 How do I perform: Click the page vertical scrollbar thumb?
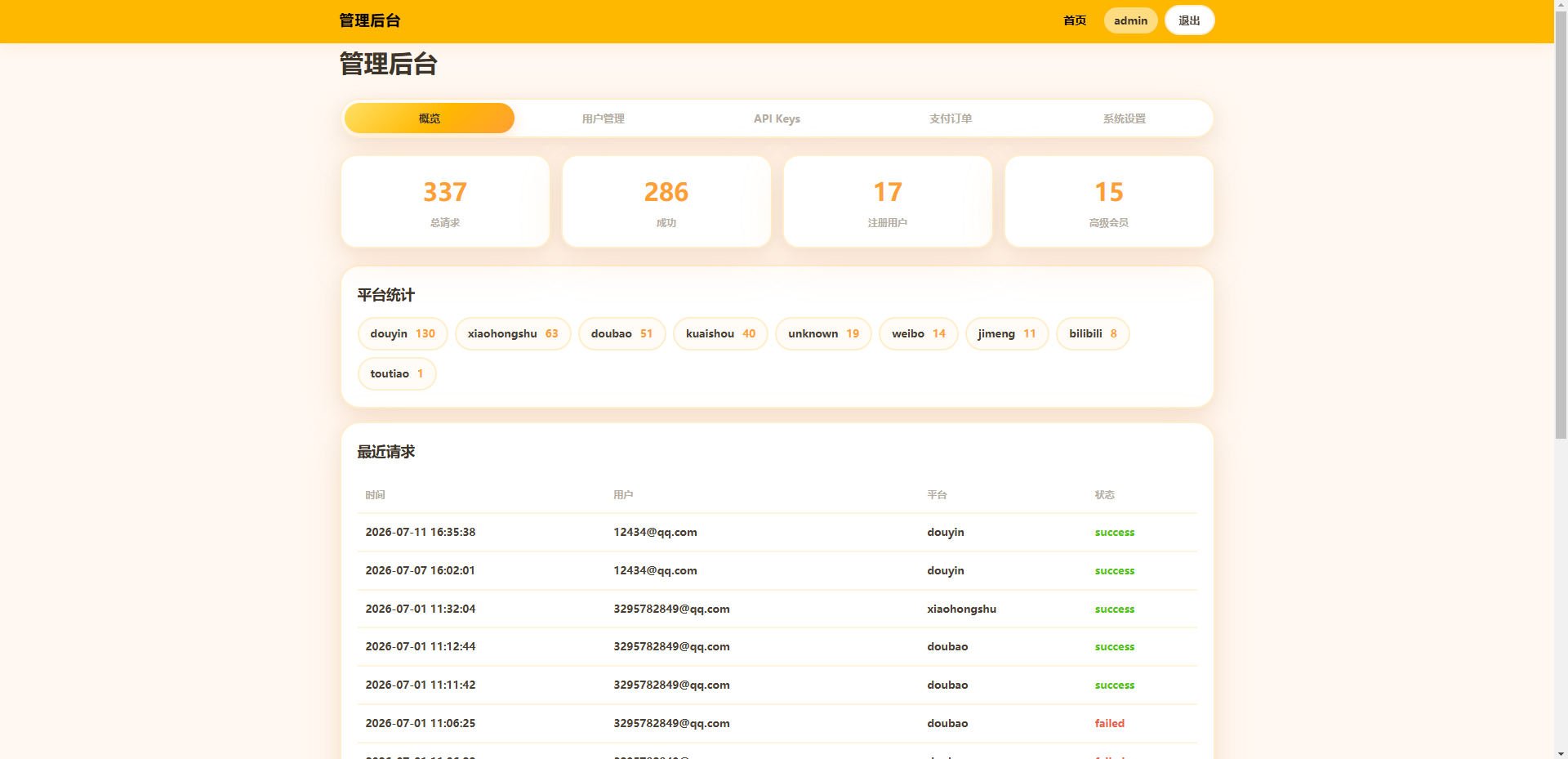[1561, 221]
